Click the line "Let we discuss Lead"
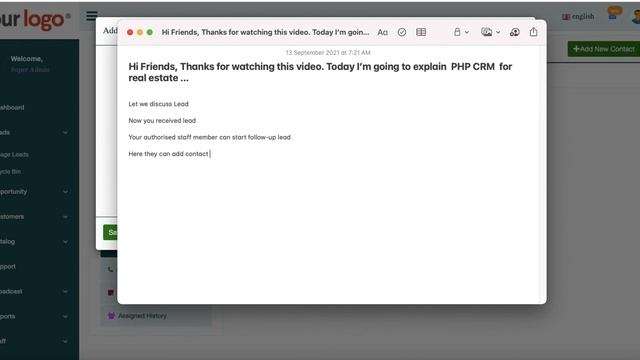The height and width of the screenshot is (360, 640). click(x=158, y=104)
